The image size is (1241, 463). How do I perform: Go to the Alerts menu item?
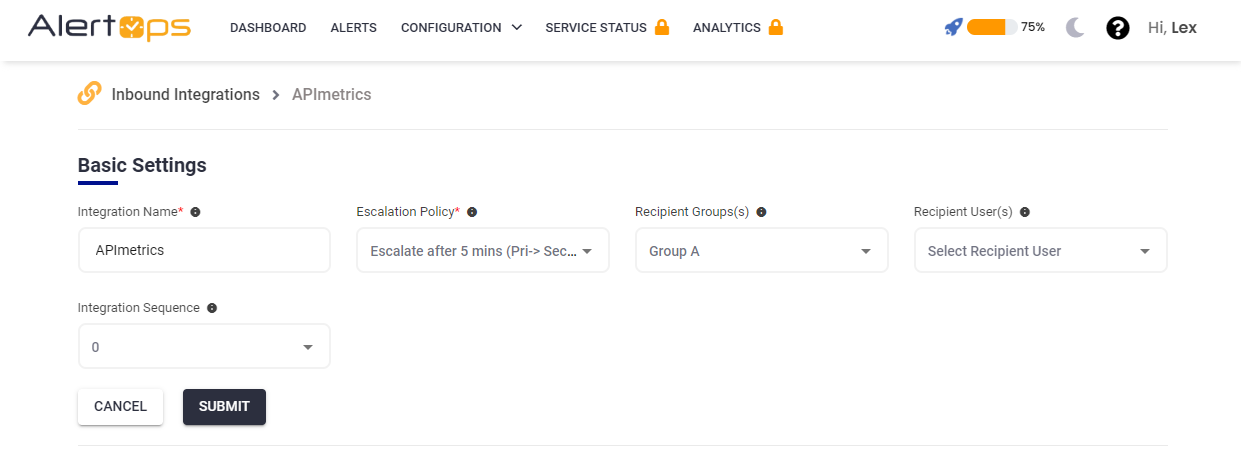353,28
